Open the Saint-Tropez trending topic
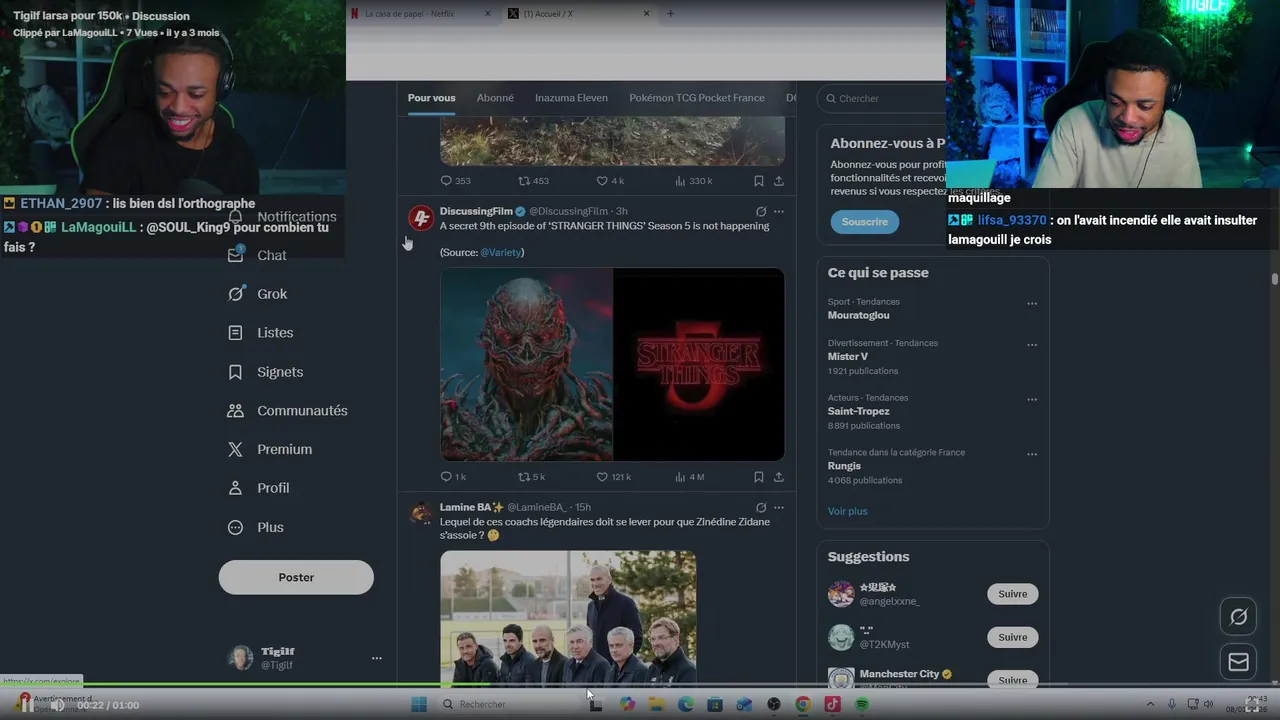Screen dimensions: 1280x720 click(x=858, y=411)
